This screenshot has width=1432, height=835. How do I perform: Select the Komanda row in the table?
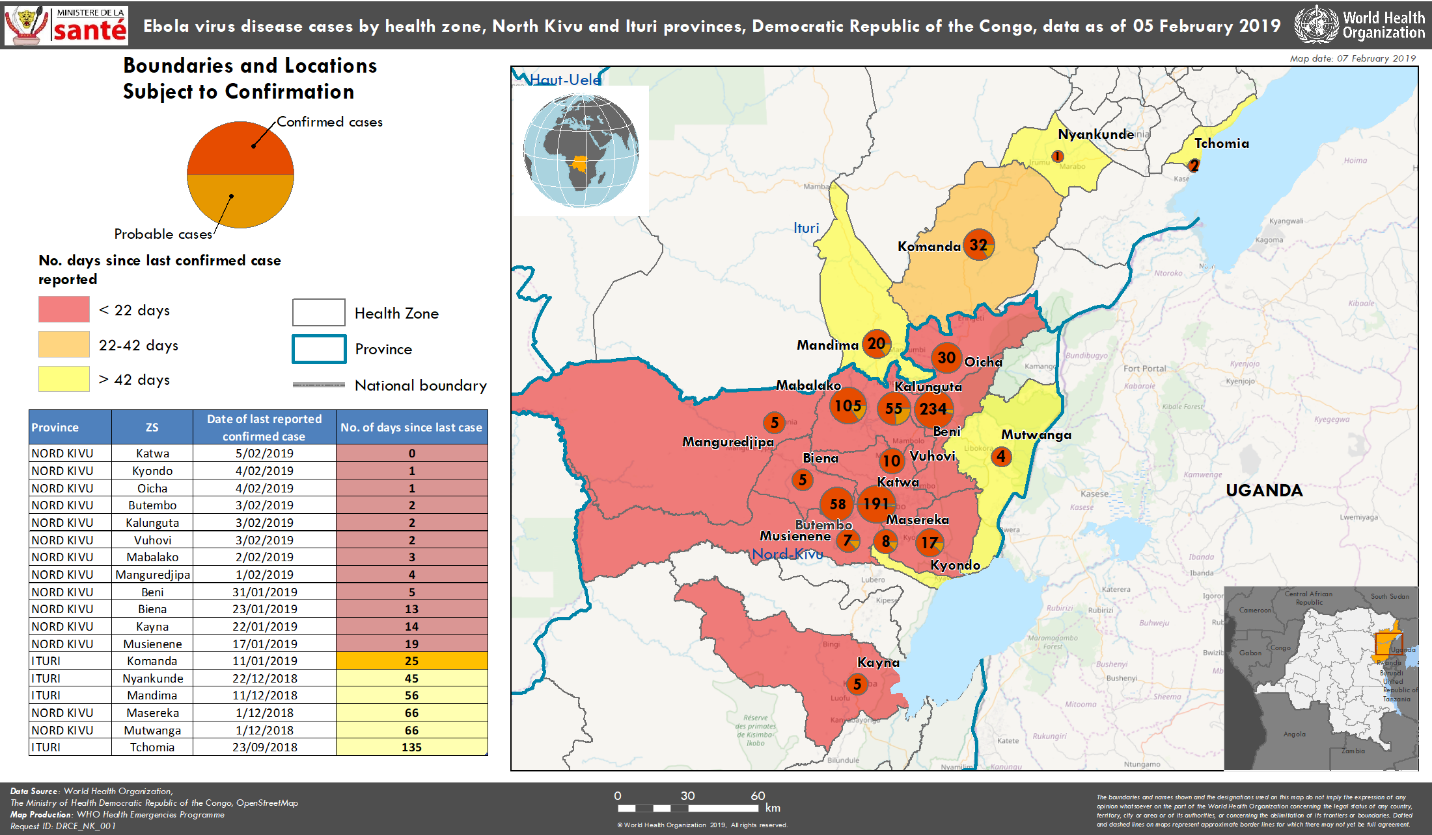pyautogui.click(x=258, y=661)
